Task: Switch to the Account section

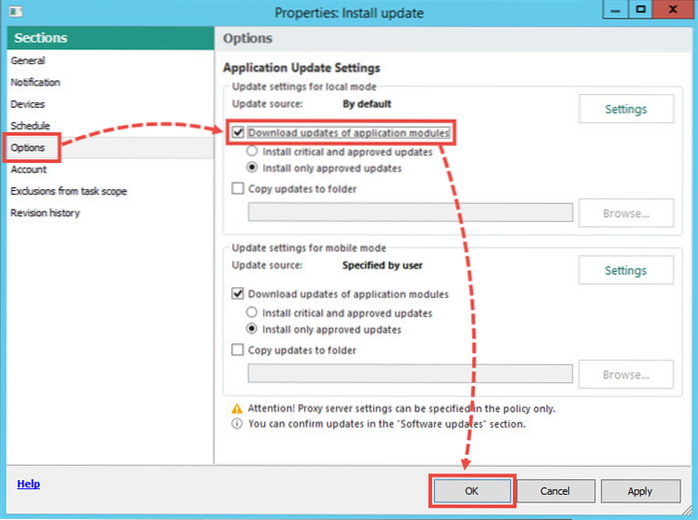Action: [28, 170]
